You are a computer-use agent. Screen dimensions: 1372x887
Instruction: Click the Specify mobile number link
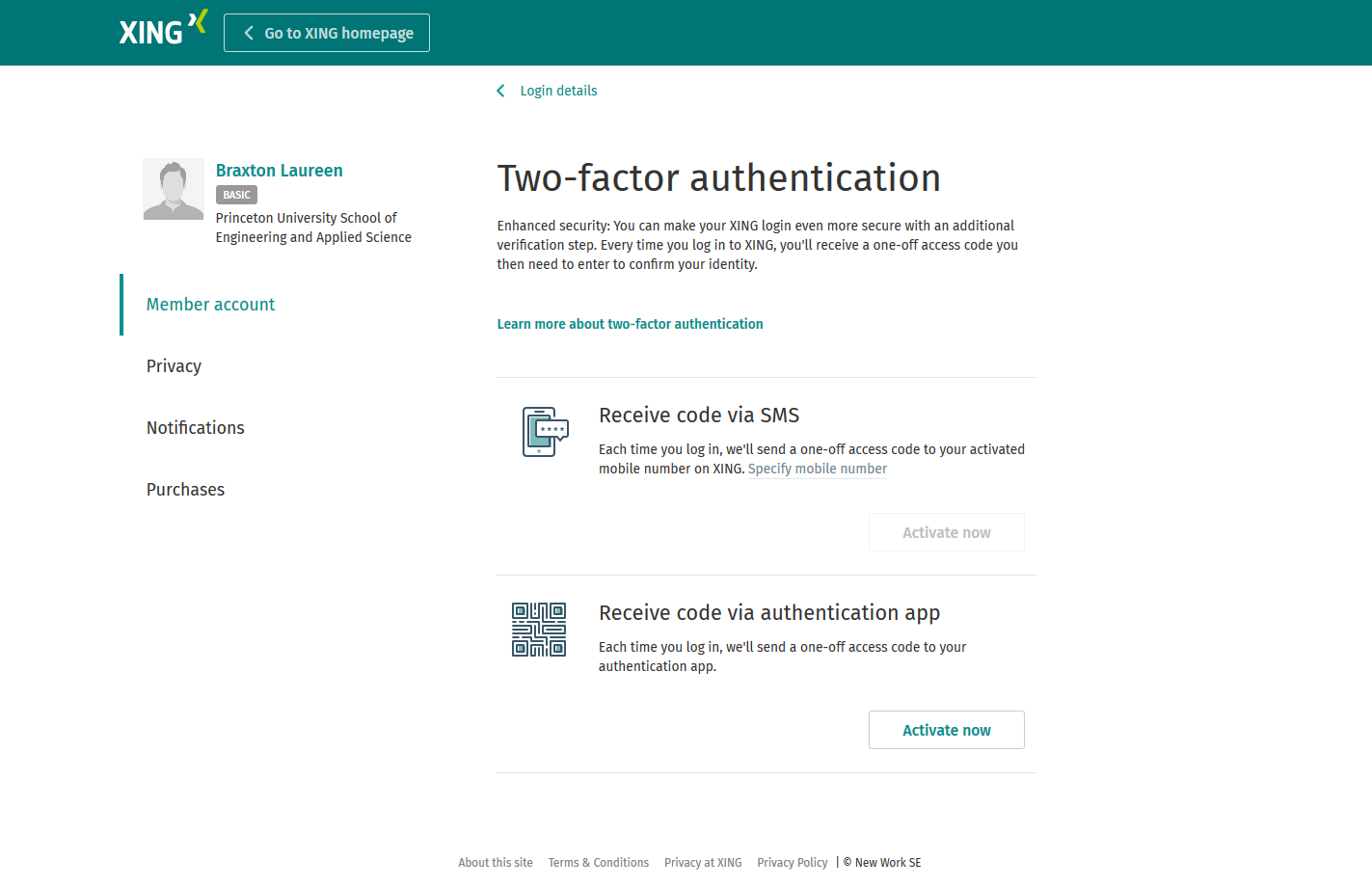[818, 469]
